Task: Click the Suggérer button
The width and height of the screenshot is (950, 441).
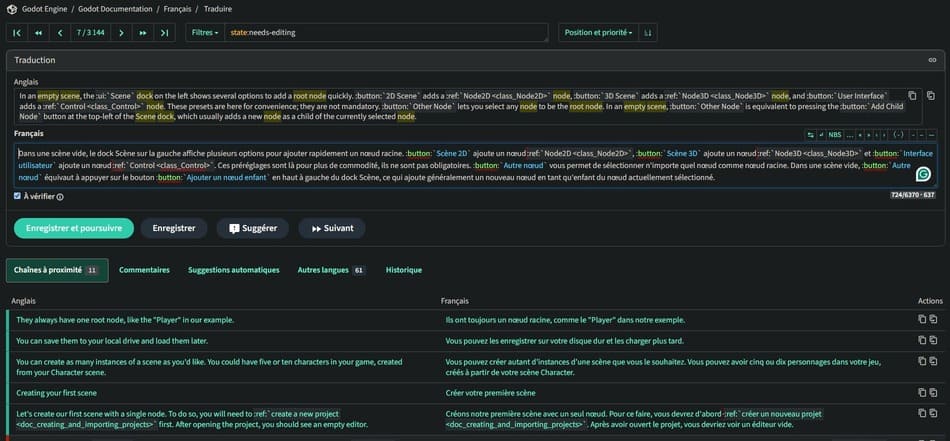Action: tap(253, 228)
